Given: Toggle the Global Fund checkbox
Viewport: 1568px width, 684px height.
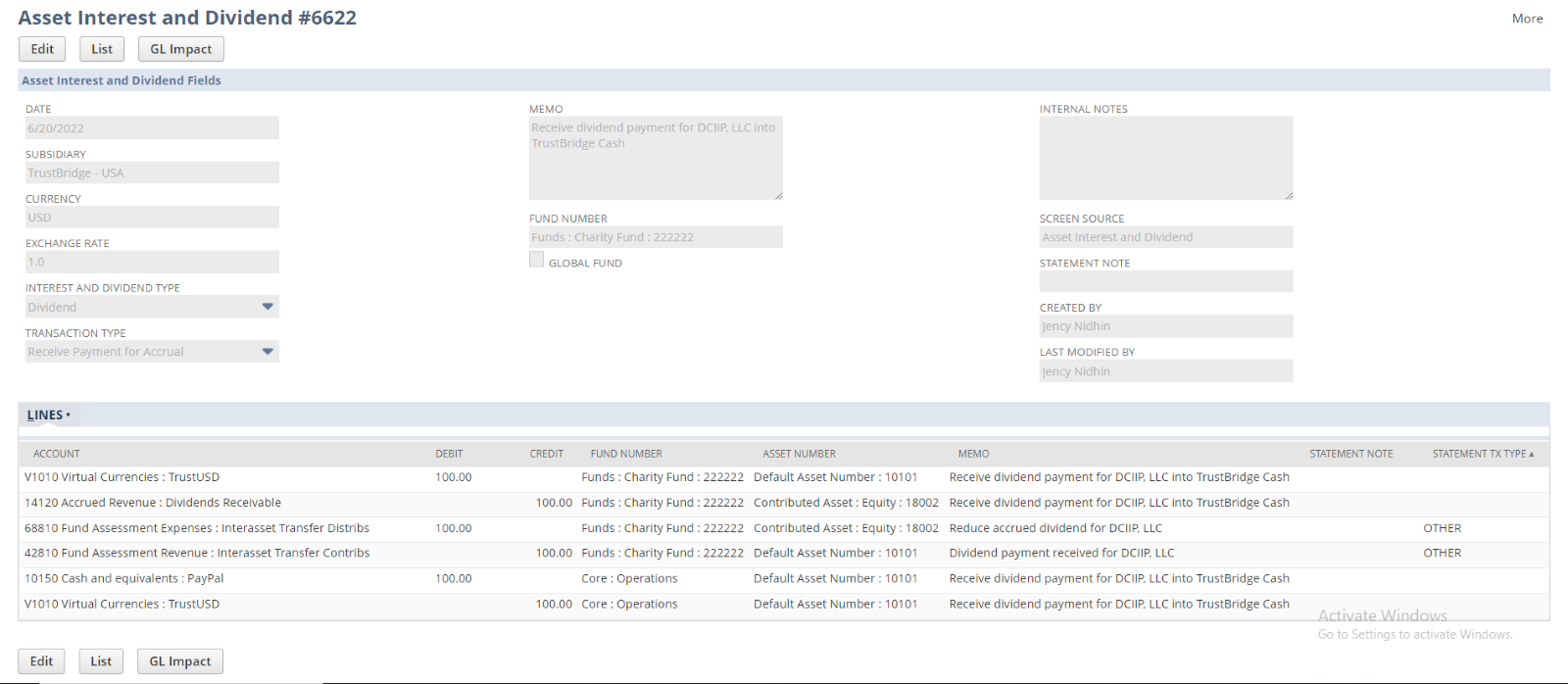Looking at the screenshot, I should coord(536,260).
